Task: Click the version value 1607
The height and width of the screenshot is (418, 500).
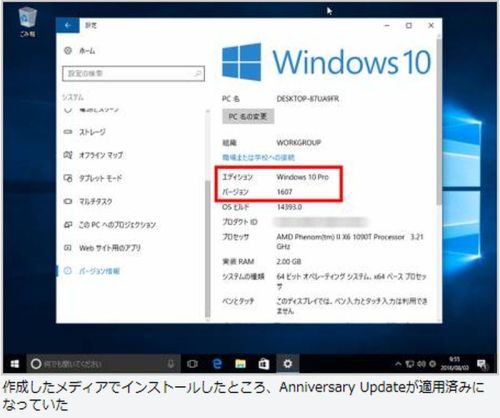Action: [x=284, y=192]
